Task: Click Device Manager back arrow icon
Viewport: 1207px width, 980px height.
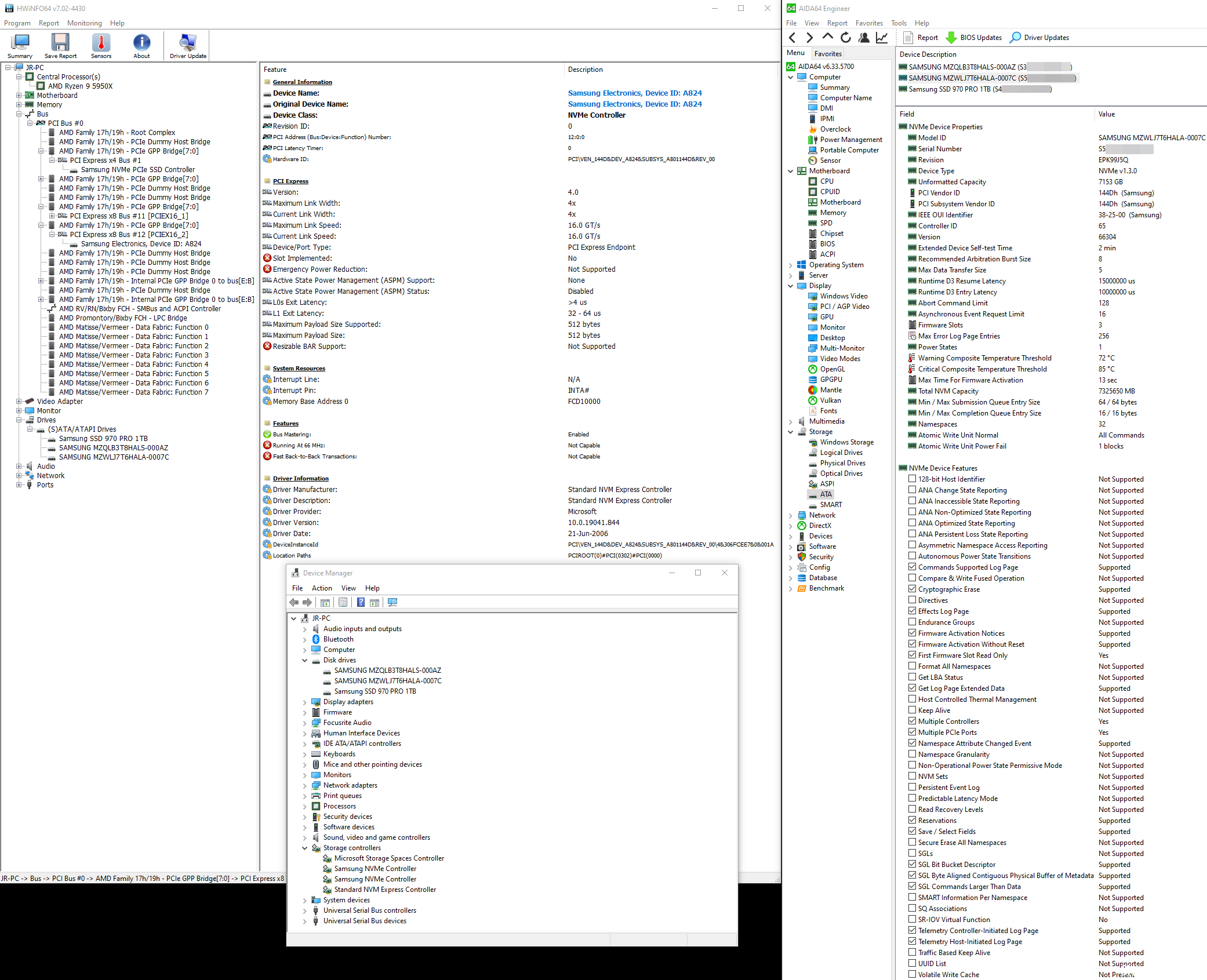Action: point(294,603)
